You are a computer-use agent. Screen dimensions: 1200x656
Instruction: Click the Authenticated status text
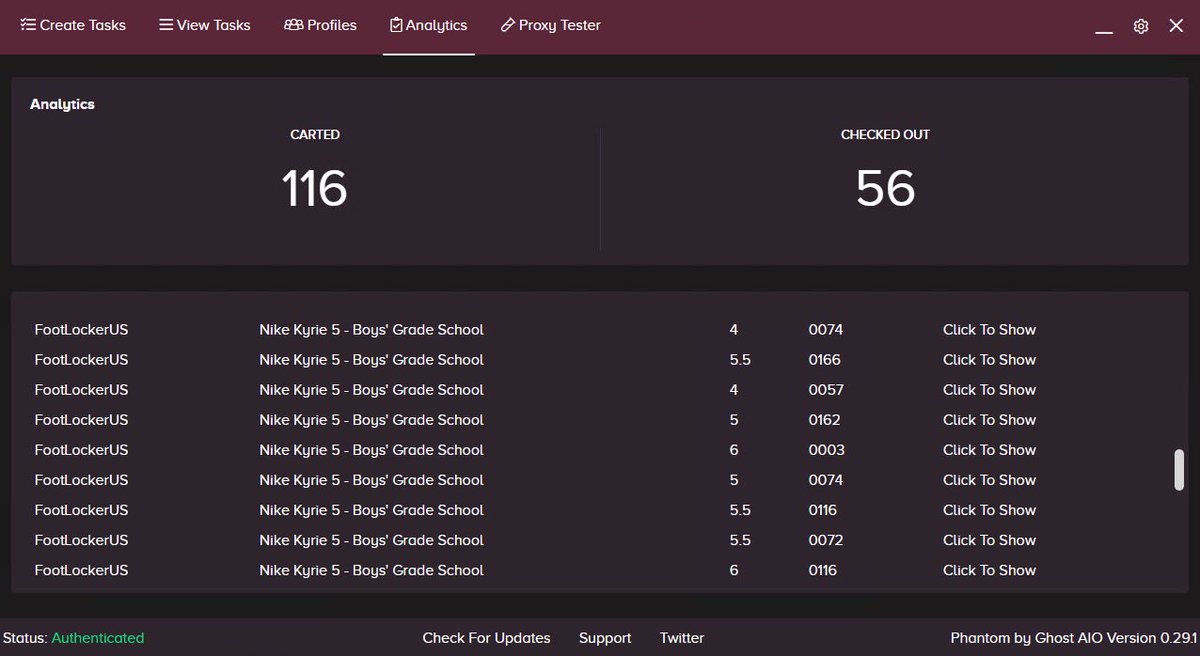click(x=98, y=638)
